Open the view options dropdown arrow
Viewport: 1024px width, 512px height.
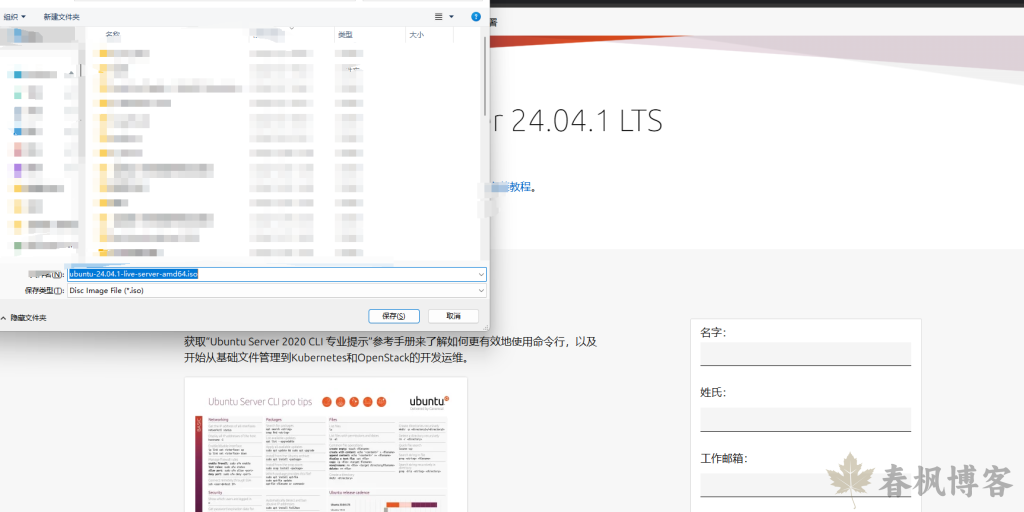pos(451,16)
